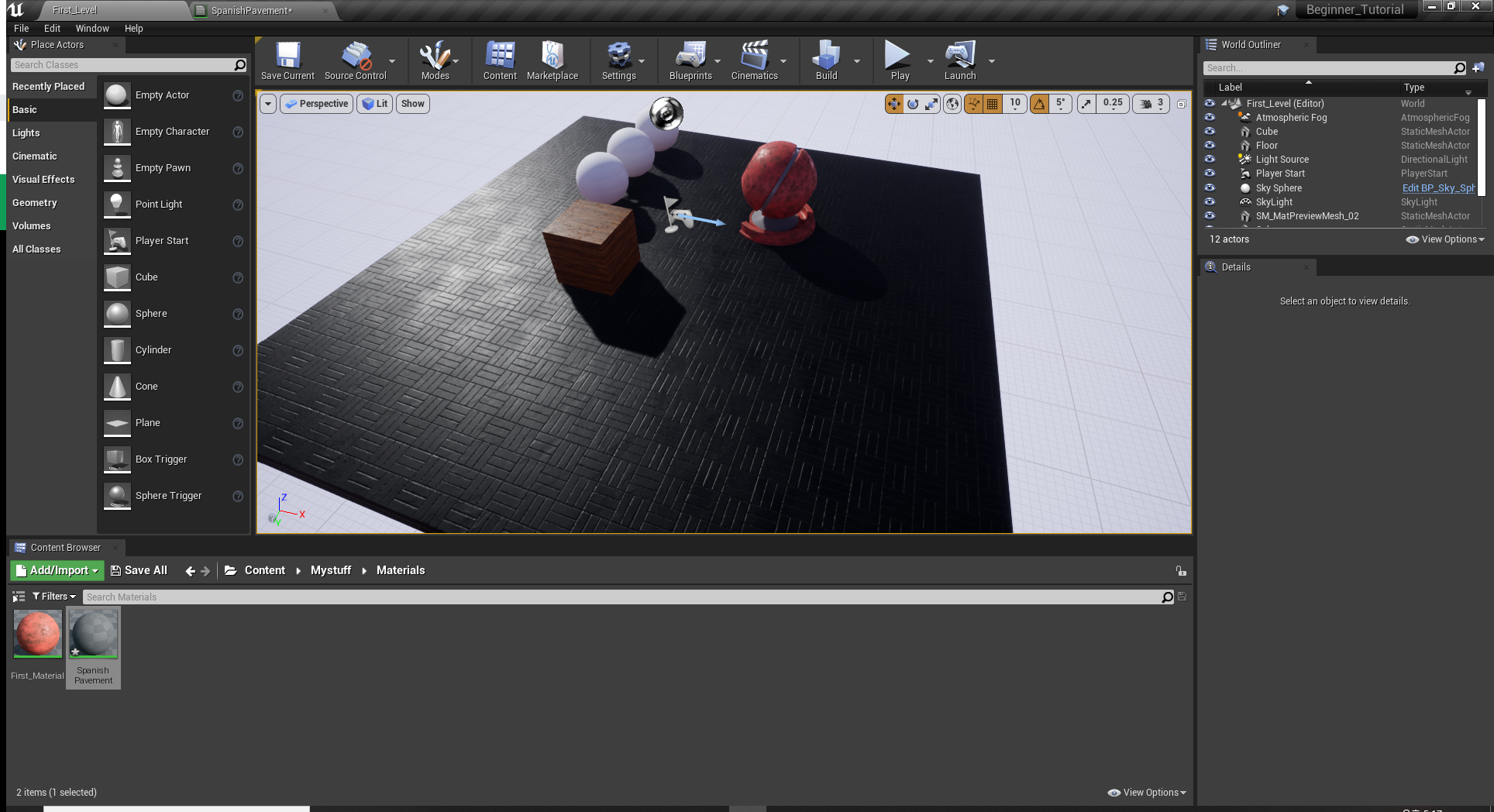Open the Content toolbar icon
1494x812 pixels.
500,60
